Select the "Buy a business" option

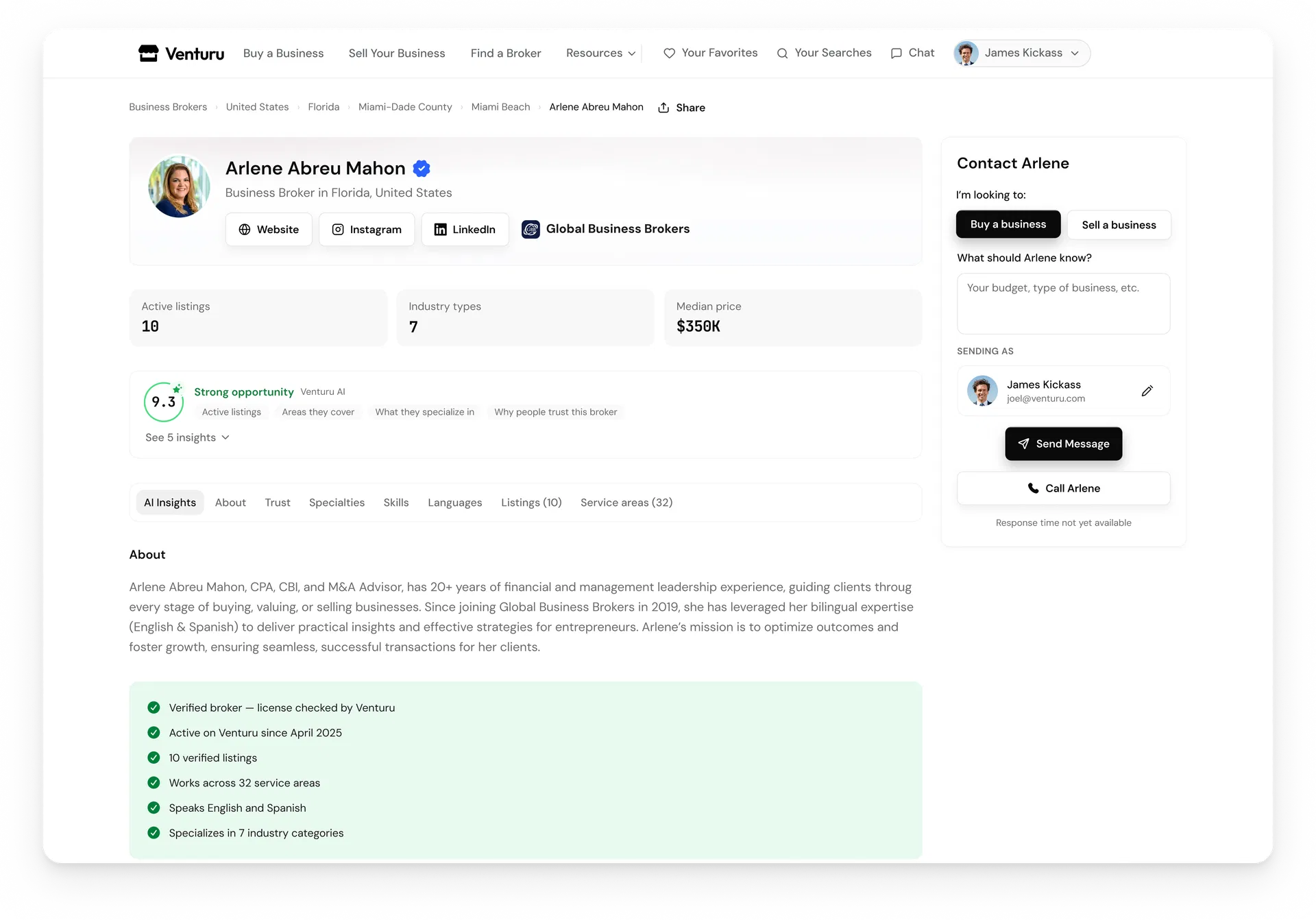[1008, 225]
